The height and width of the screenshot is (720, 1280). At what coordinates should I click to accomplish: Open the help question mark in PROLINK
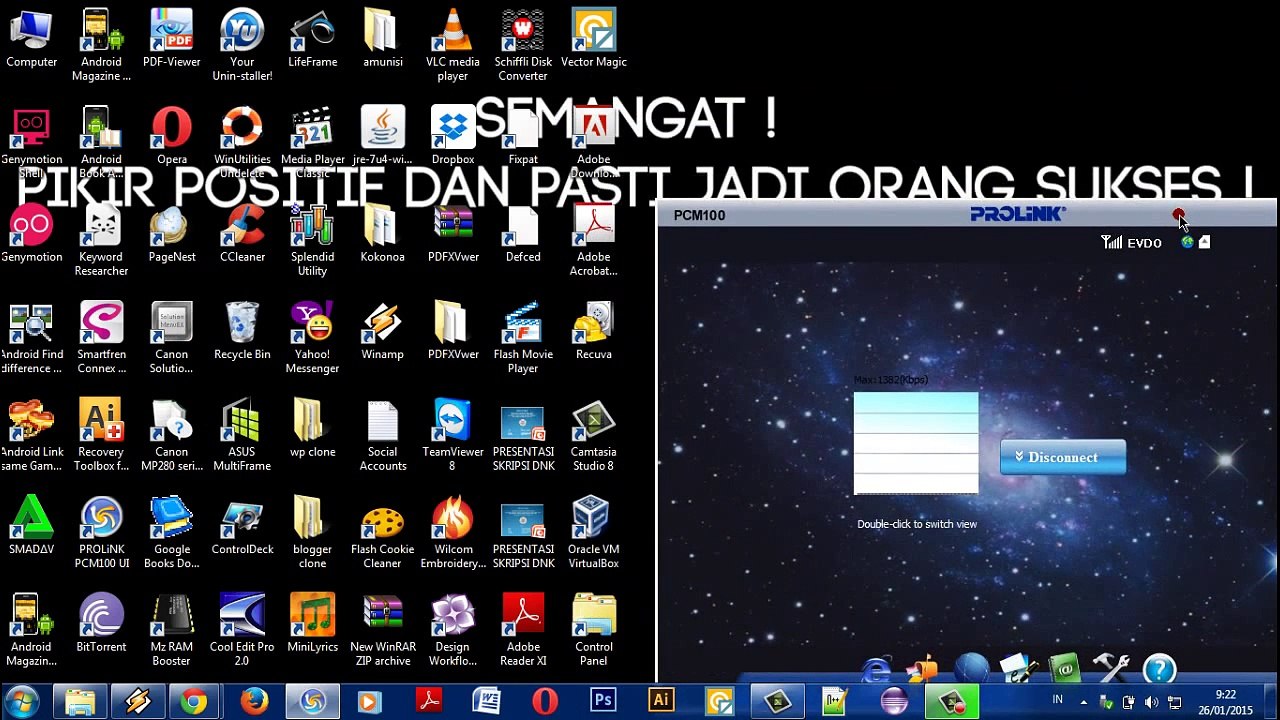1160,669
